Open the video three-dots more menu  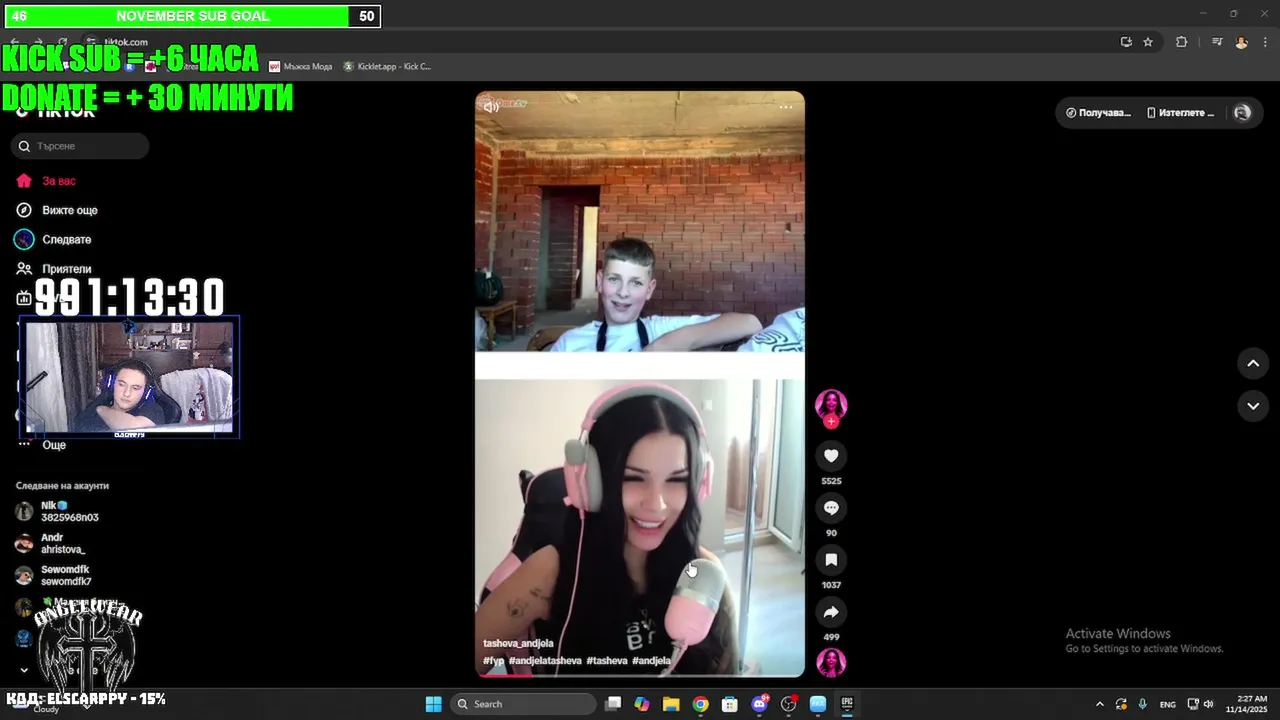coord(786,107)
